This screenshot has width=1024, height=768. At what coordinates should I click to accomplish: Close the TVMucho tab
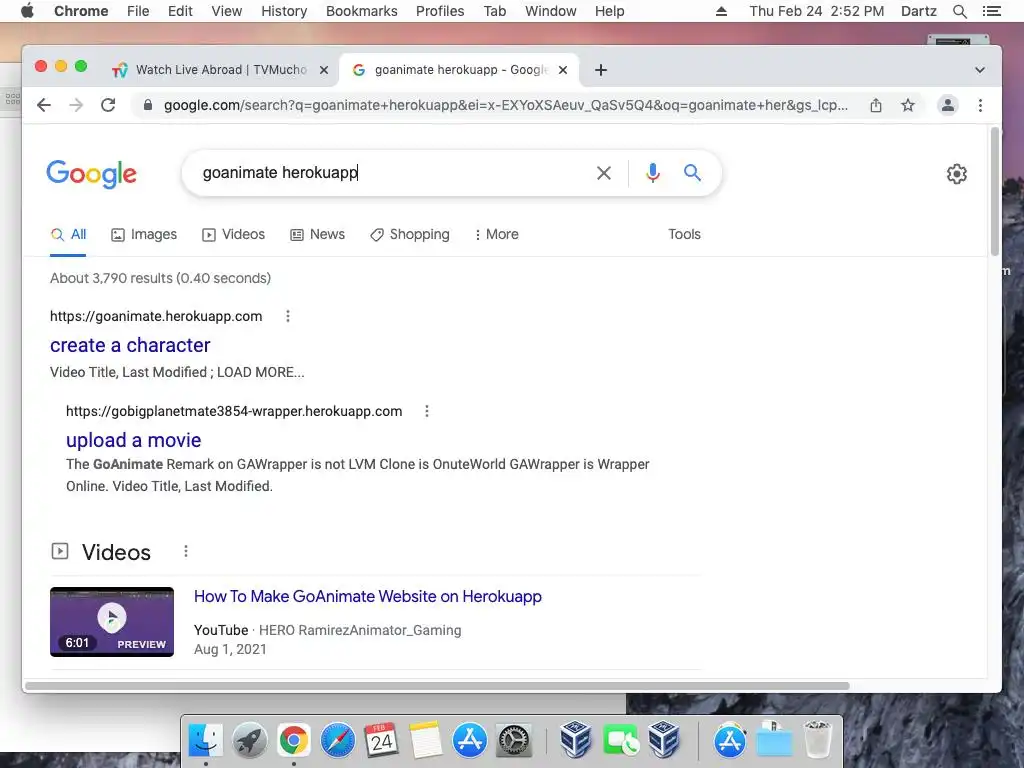point(323,70)
